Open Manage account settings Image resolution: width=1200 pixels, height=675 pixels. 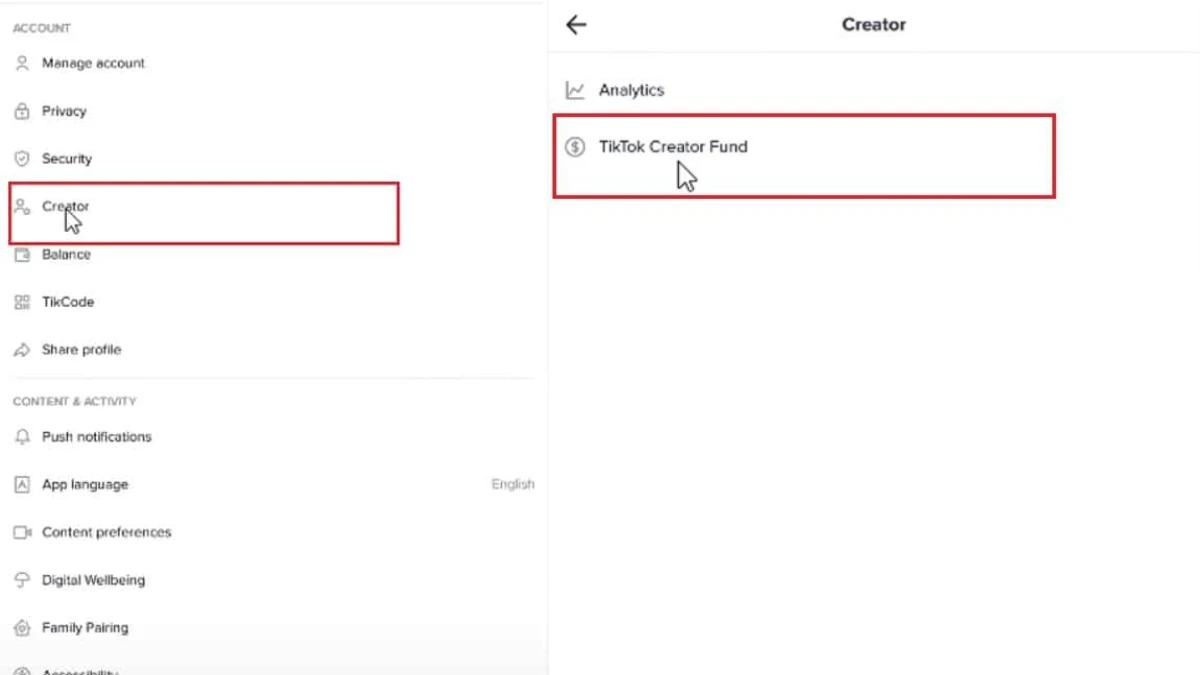pyautogui.click(x=273, y=63)
